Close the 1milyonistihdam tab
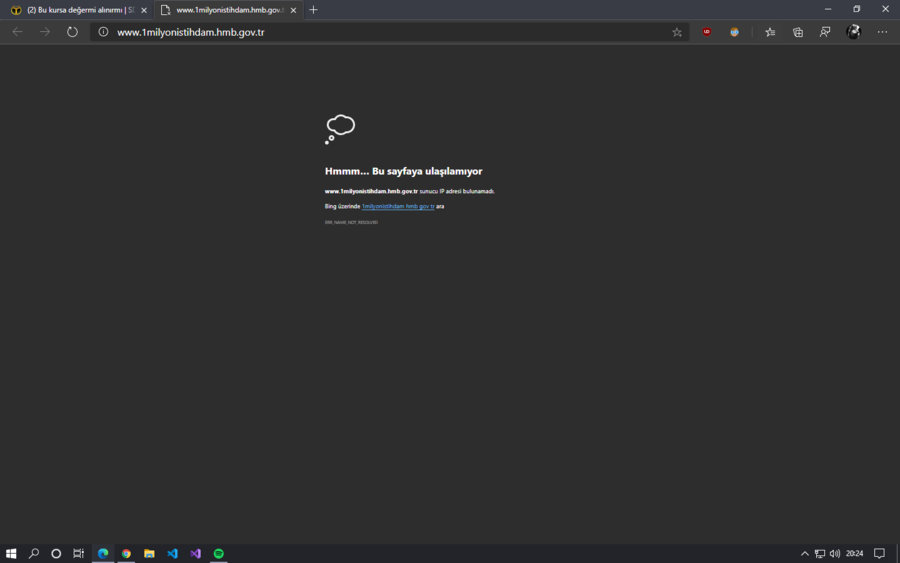This screenshot has height=563, width=900. click(293, 10)
